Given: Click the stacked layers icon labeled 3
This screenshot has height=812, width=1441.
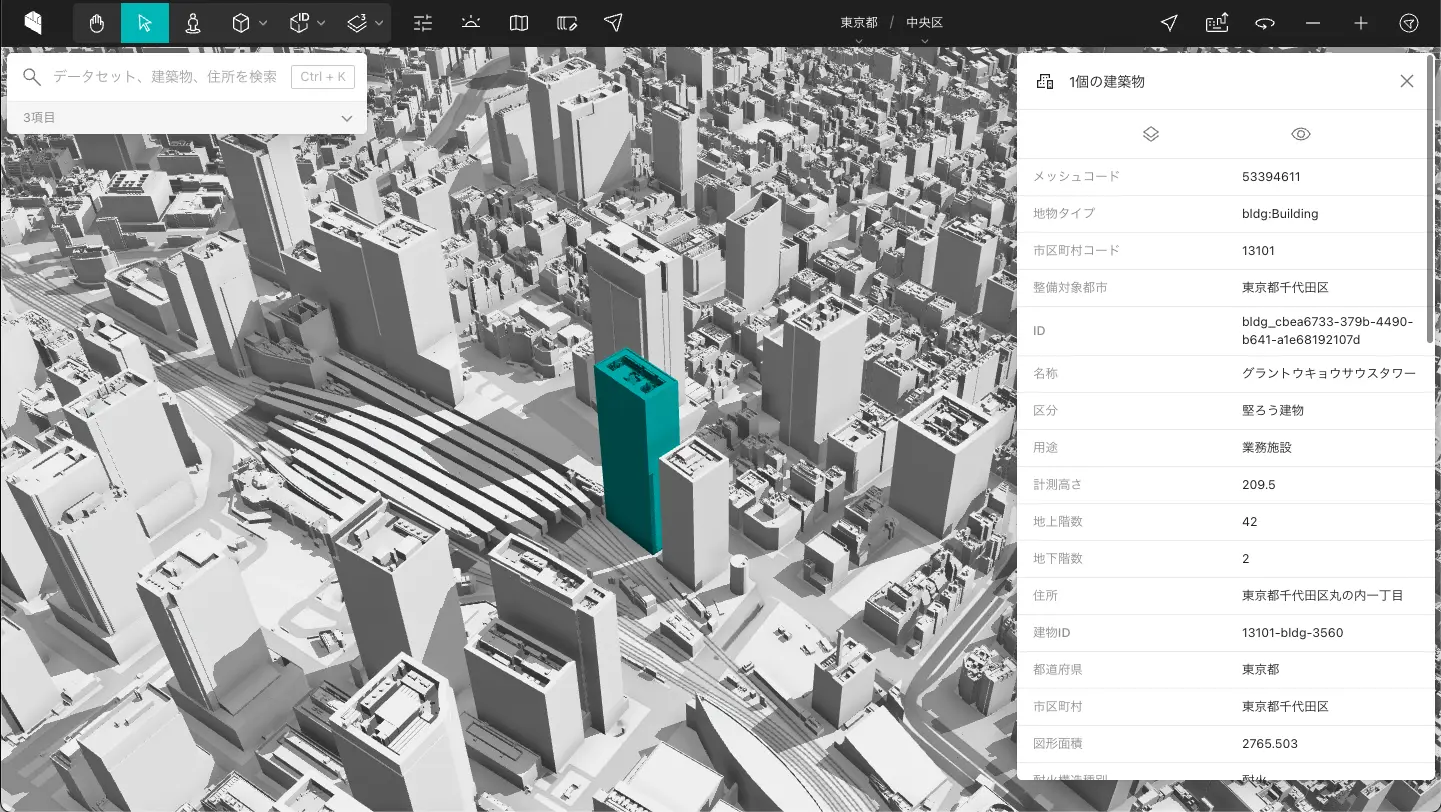Looking at the screenshot, I should (358, 23).
